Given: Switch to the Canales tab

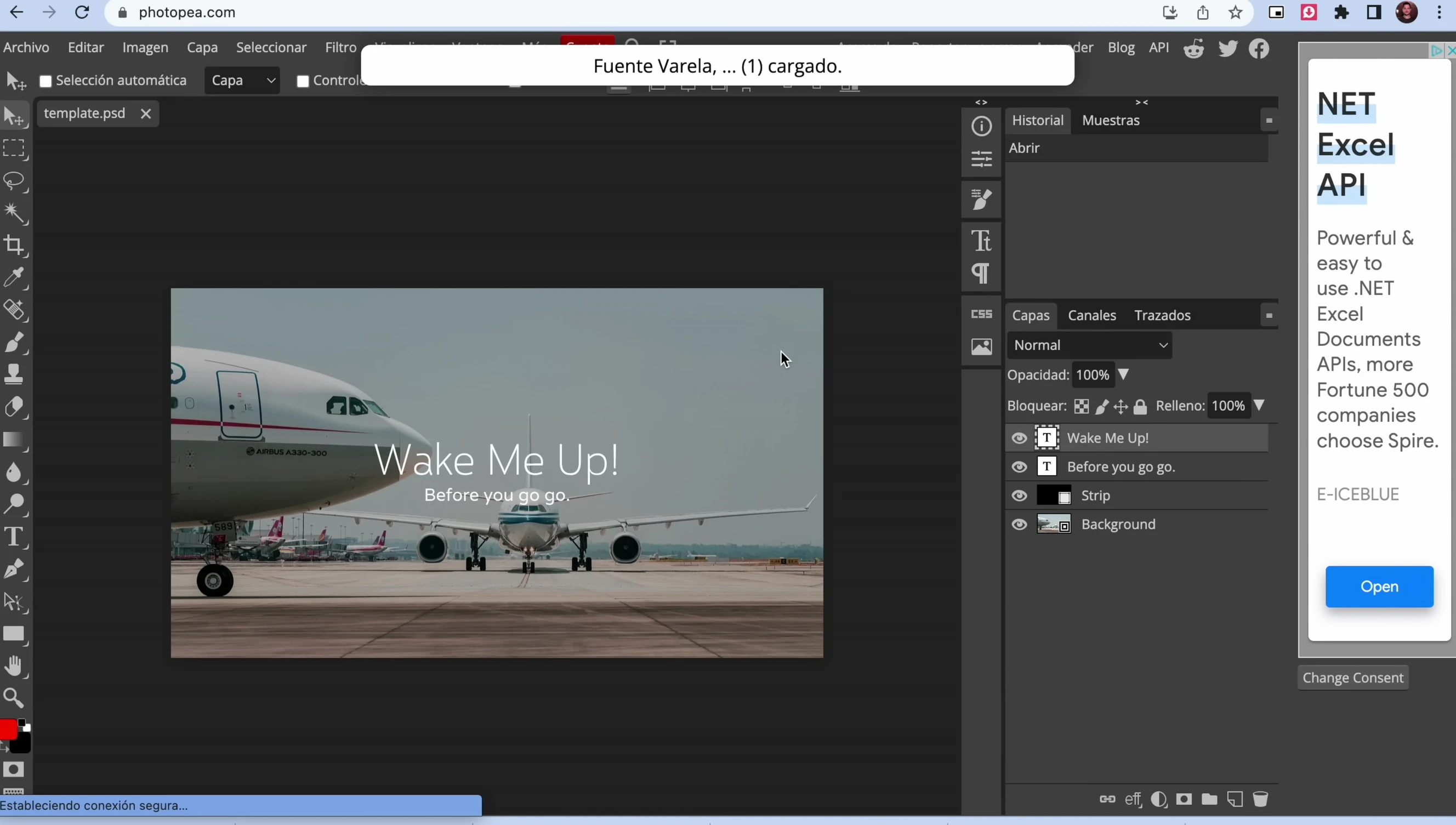Looking at the screenshot, I should (x=1091, y=316).
